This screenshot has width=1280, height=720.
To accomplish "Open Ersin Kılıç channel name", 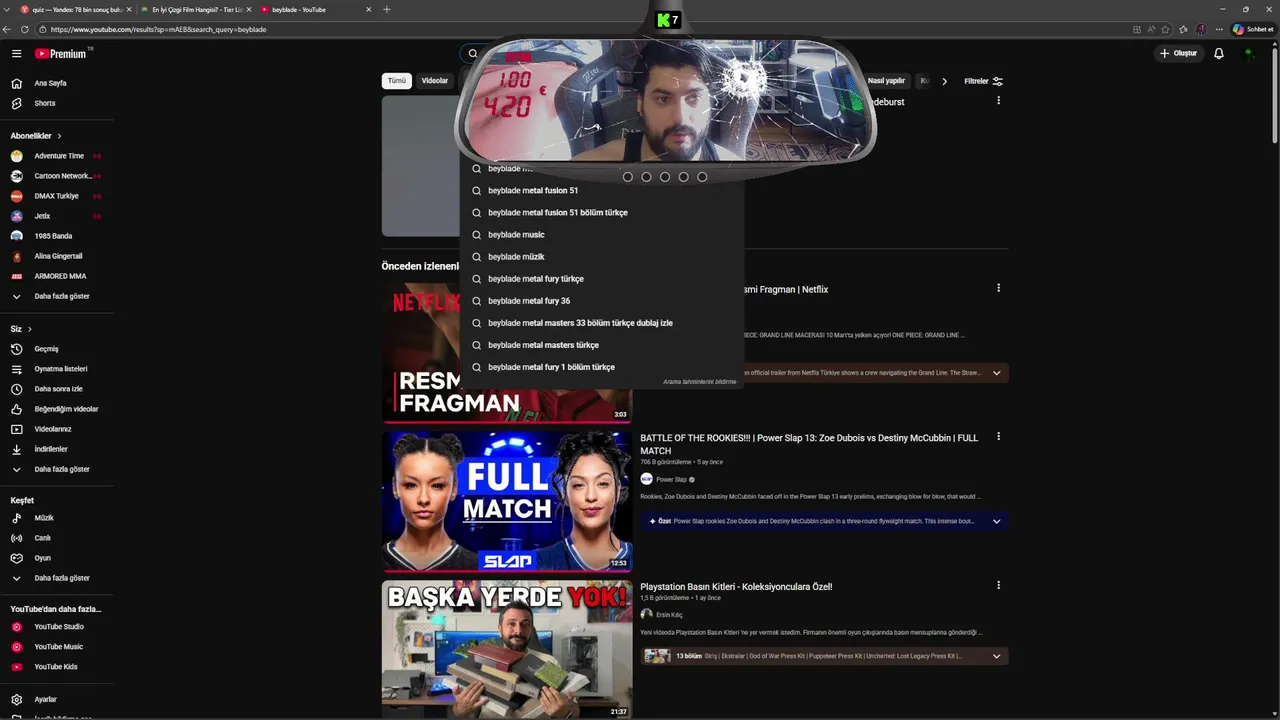I will tap(669, 615).
